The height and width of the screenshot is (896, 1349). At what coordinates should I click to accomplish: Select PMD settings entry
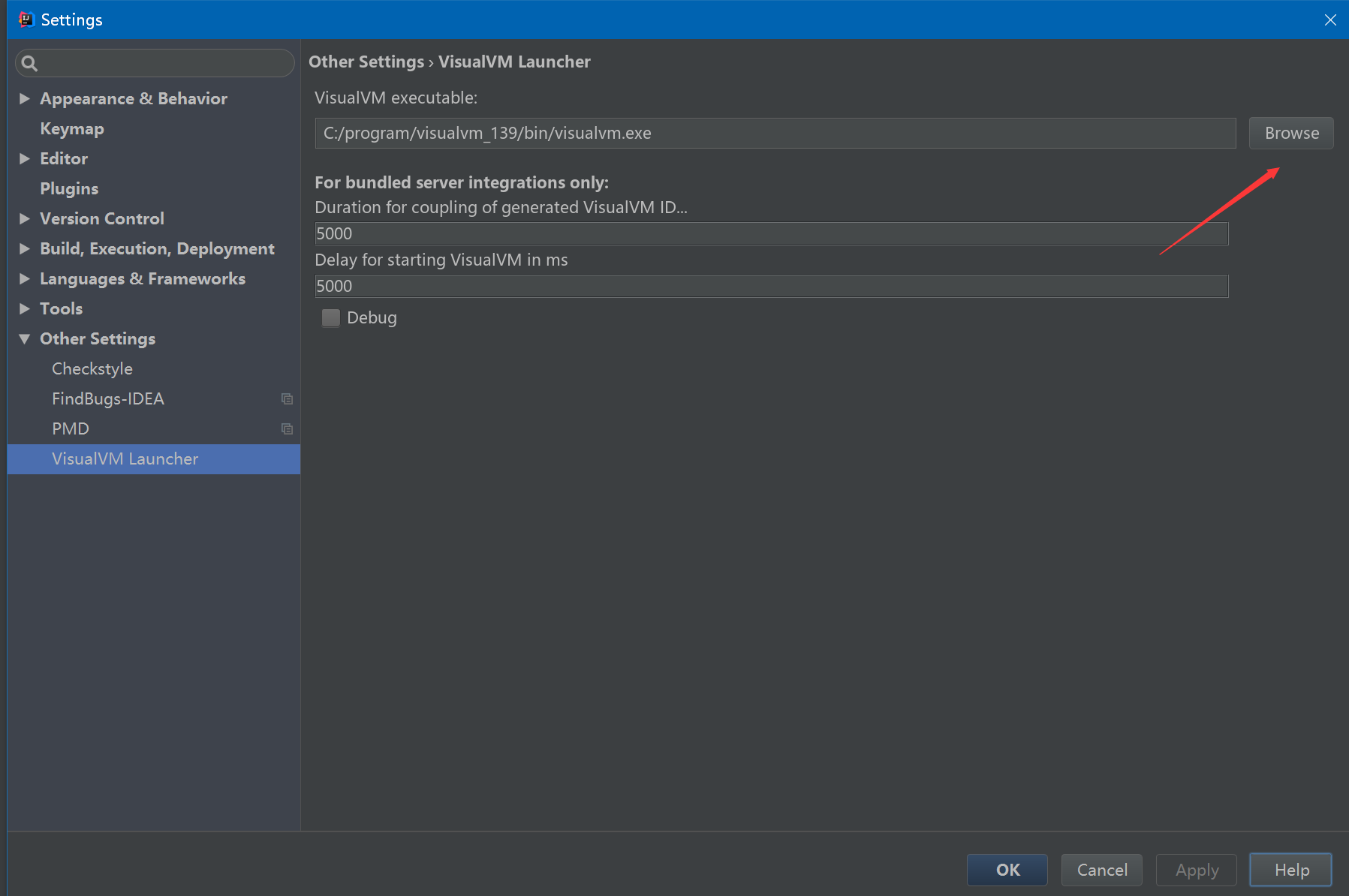(x=71, y=428)
